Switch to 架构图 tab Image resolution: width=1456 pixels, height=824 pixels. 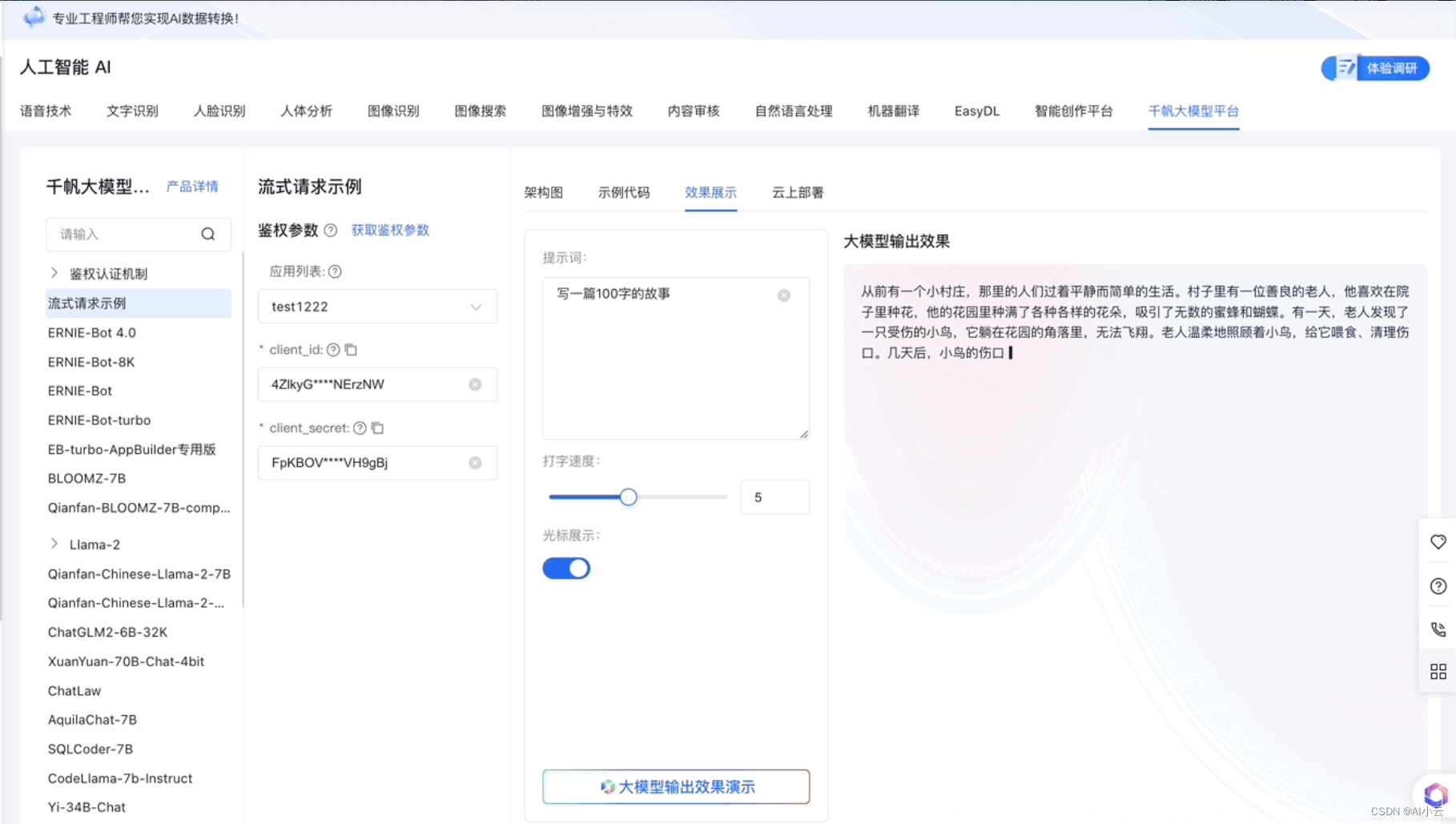click(544, 192)
